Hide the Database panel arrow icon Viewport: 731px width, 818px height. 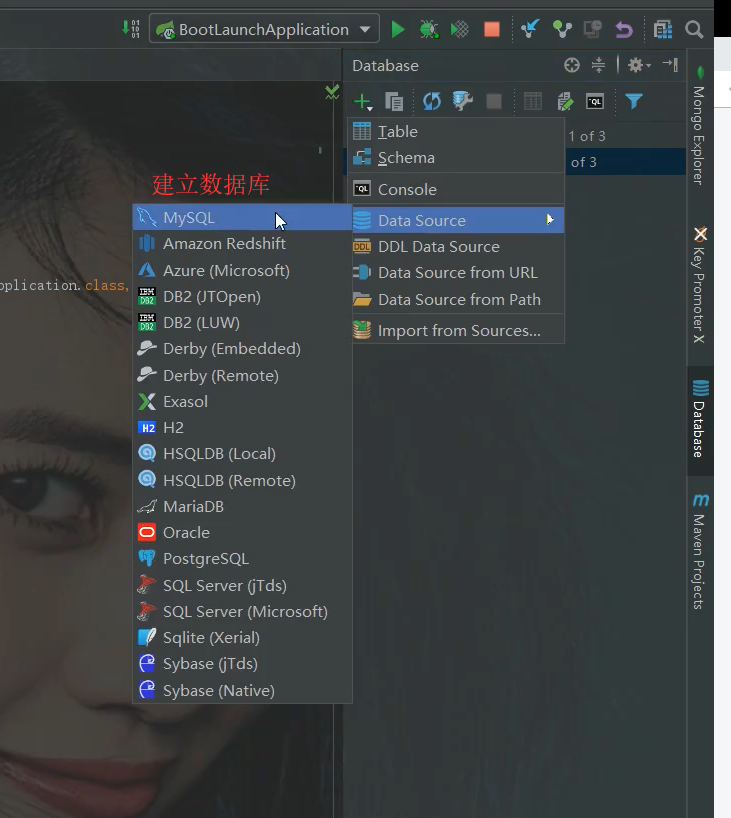click(x=670, y=65)
